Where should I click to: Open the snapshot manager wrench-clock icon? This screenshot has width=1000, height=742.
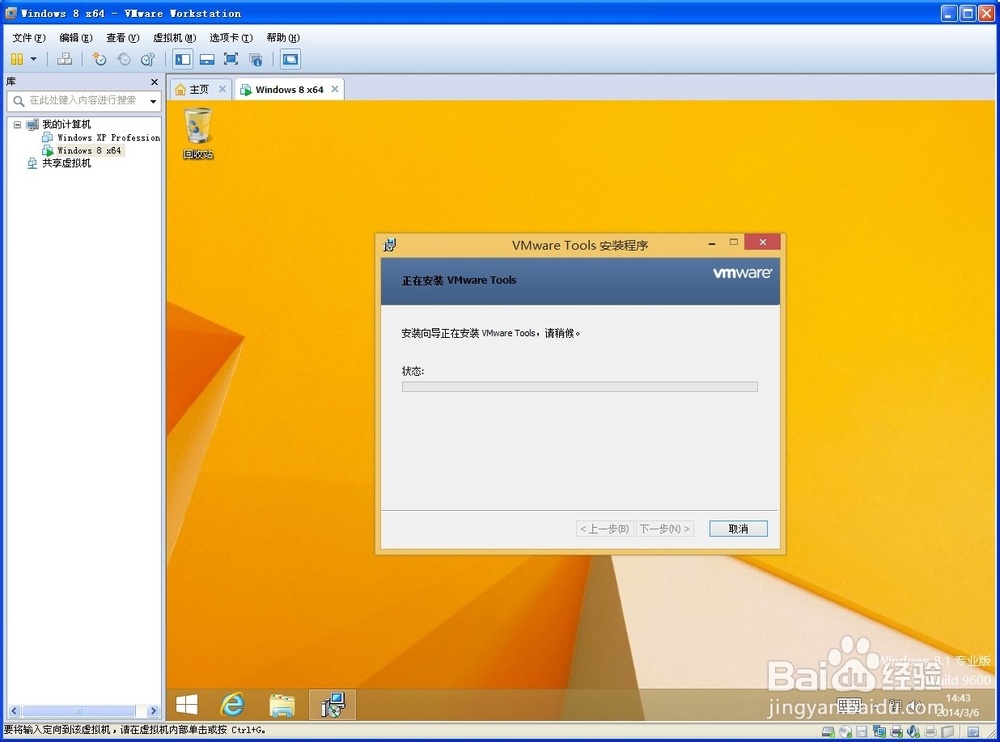[x=148, y=59]
